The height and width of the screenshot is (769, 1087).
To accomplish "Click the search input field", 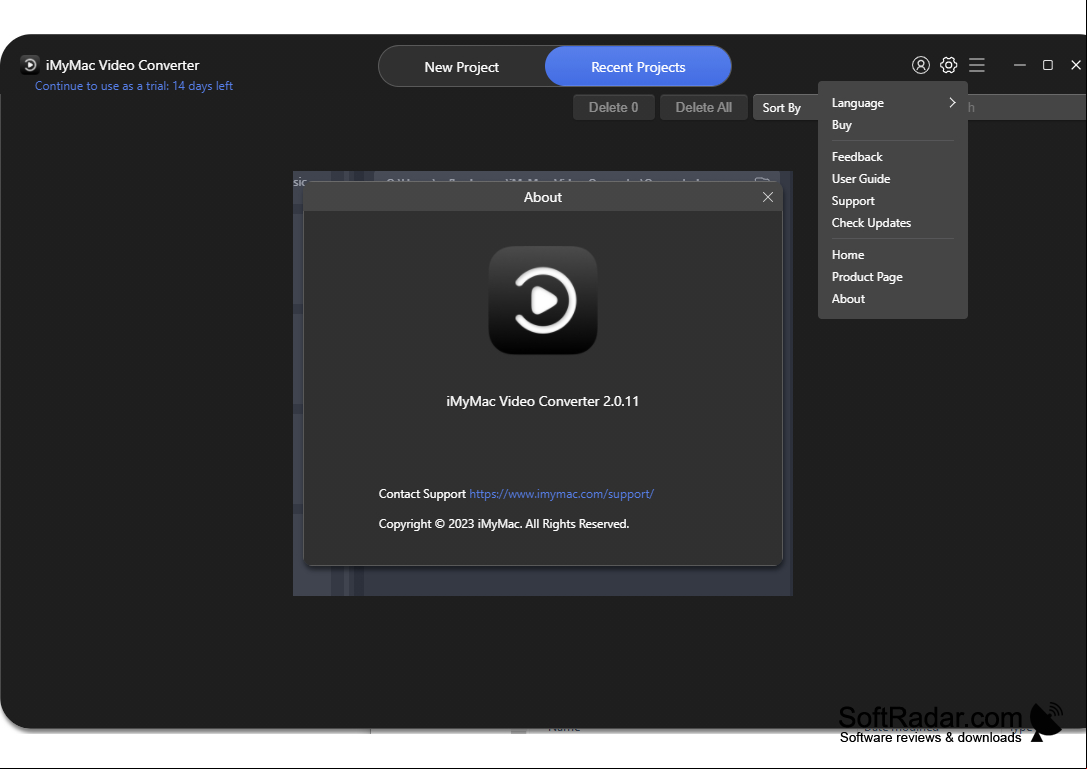I will click(1026, 107).
